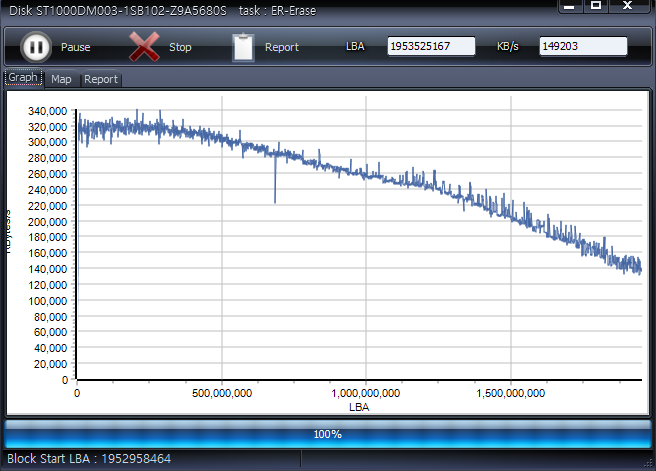Viewport: 656px width, 471px height.
Task: Click the Report label next to clipboard
Action: coord(282,47)
